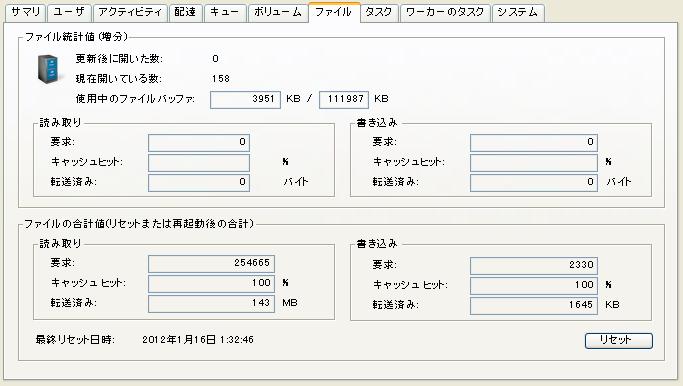This screenshot has height=386, width=683.
Task: Open the キュー tab
Action: tap(225, 12)
